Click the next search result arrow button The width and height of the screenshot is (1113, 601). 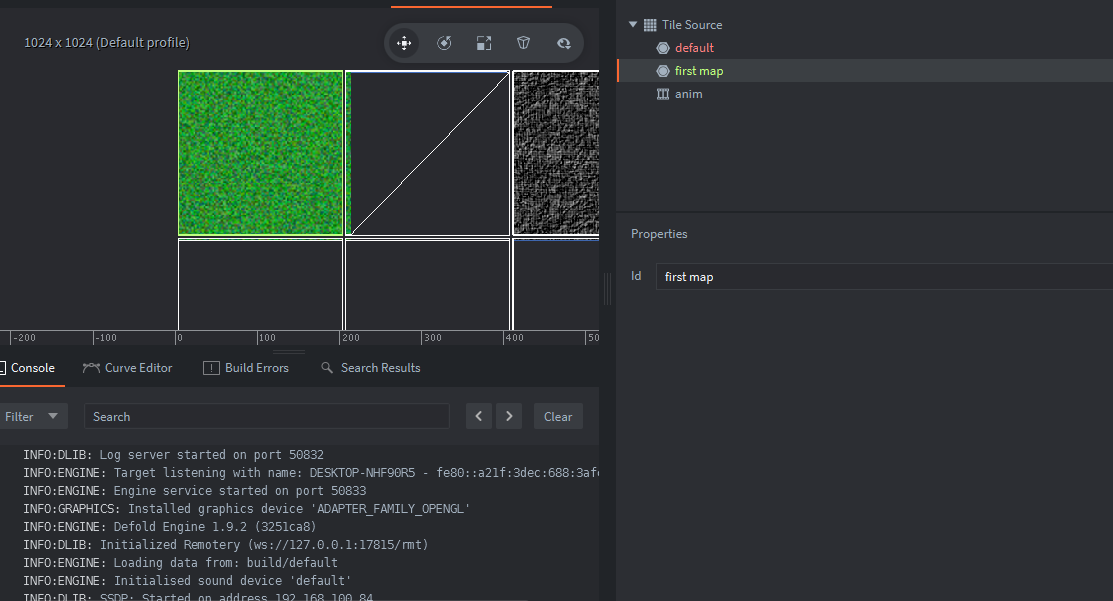pos(509,416)
